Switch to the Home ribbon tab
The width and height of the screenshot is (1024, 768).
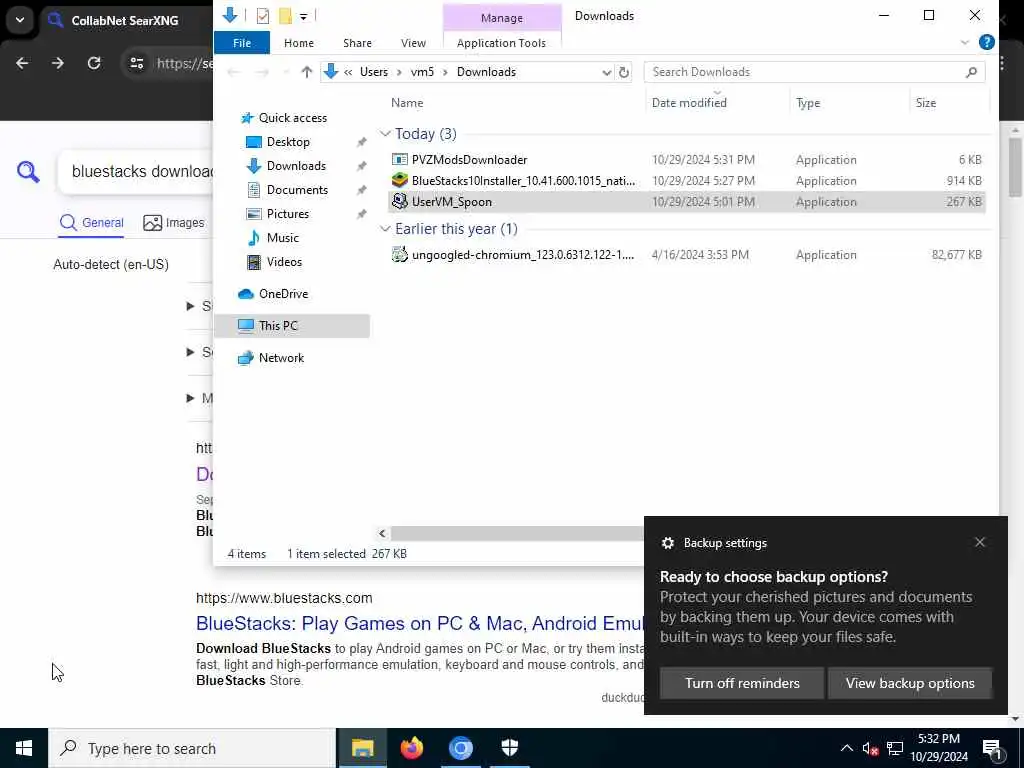(x=298, y=43)
